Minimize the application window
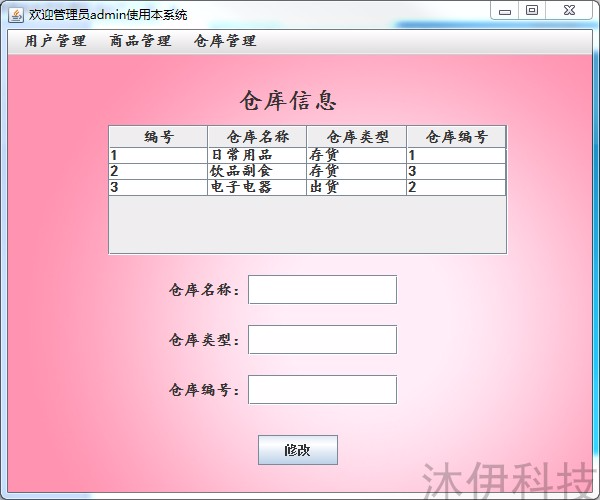Viewport: 600px width, 500px height. click(x=505, y=11)
